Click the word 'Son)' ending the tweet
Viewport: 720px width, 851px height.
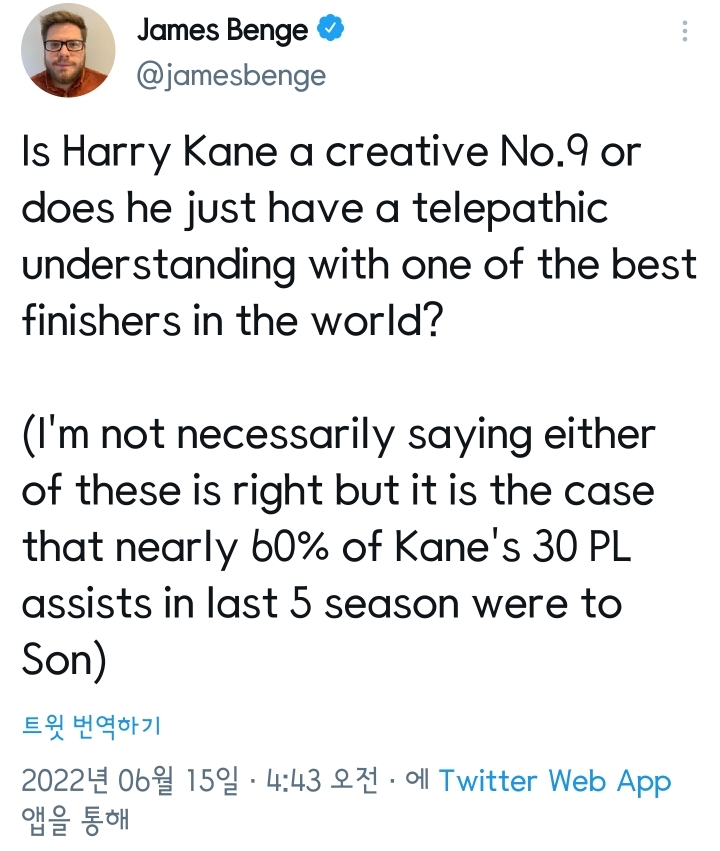[x=64, y=661]
